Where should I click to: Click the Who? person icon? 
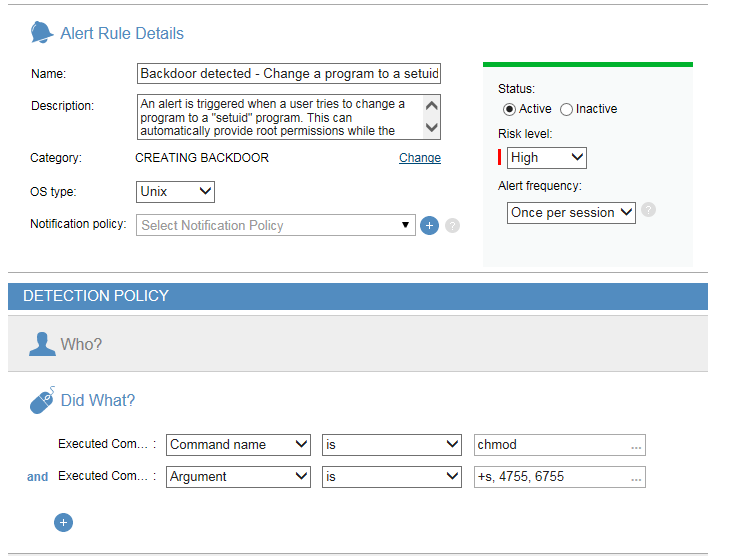tap(42, 344)
